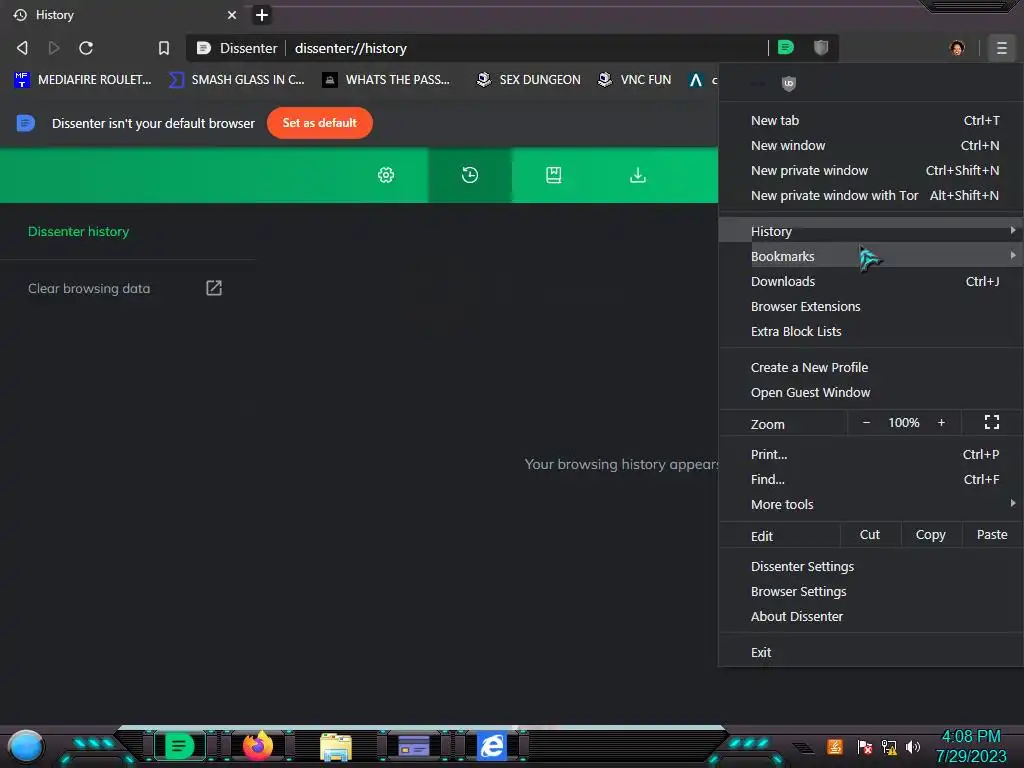
Task: Open bookmarks icon in the green bar
Action: click(554, 175)
